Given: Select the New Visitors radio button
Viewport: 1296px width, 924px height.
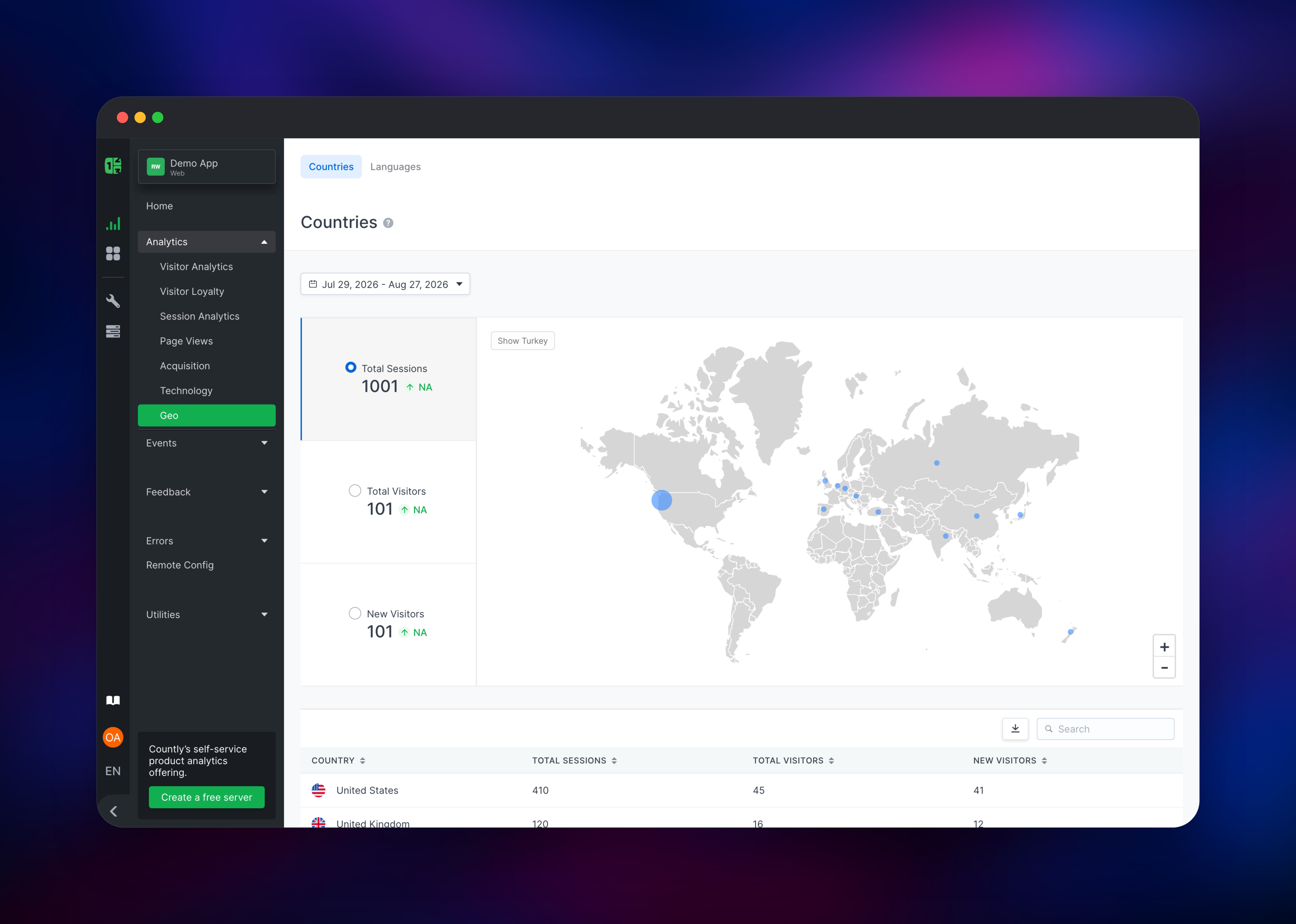Looking at the screenshot, I should 355,613.
